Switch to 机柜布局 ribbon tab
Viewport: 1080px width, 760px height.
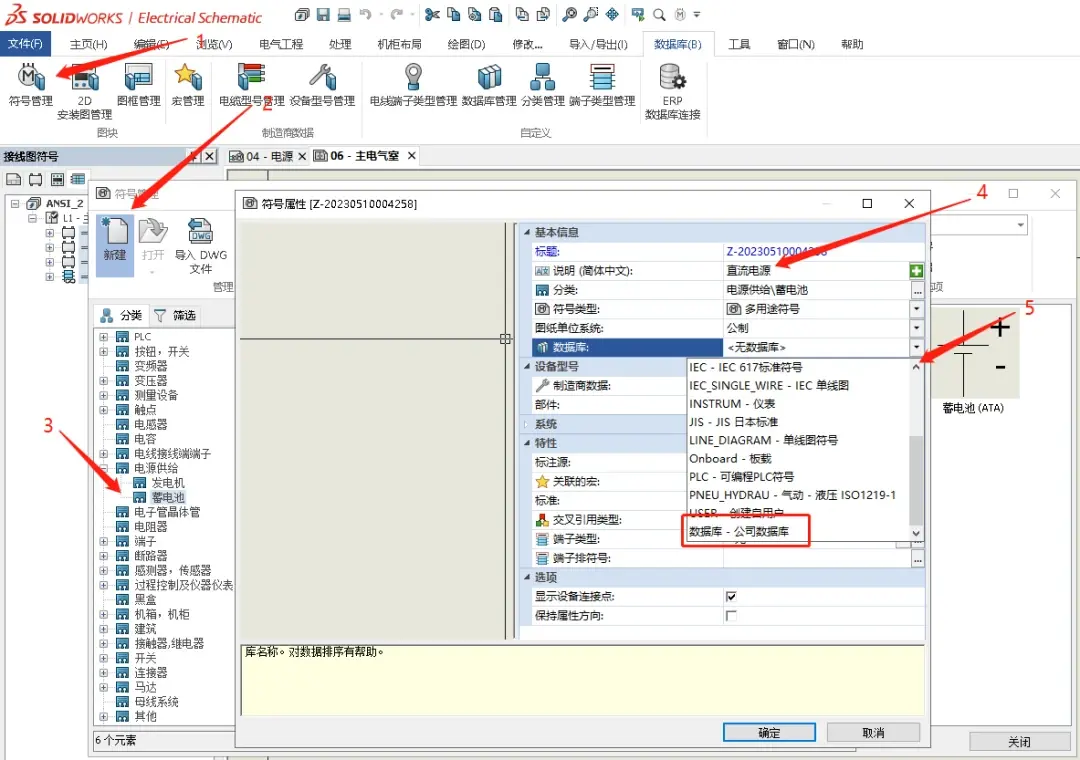(x=399, y=44)
